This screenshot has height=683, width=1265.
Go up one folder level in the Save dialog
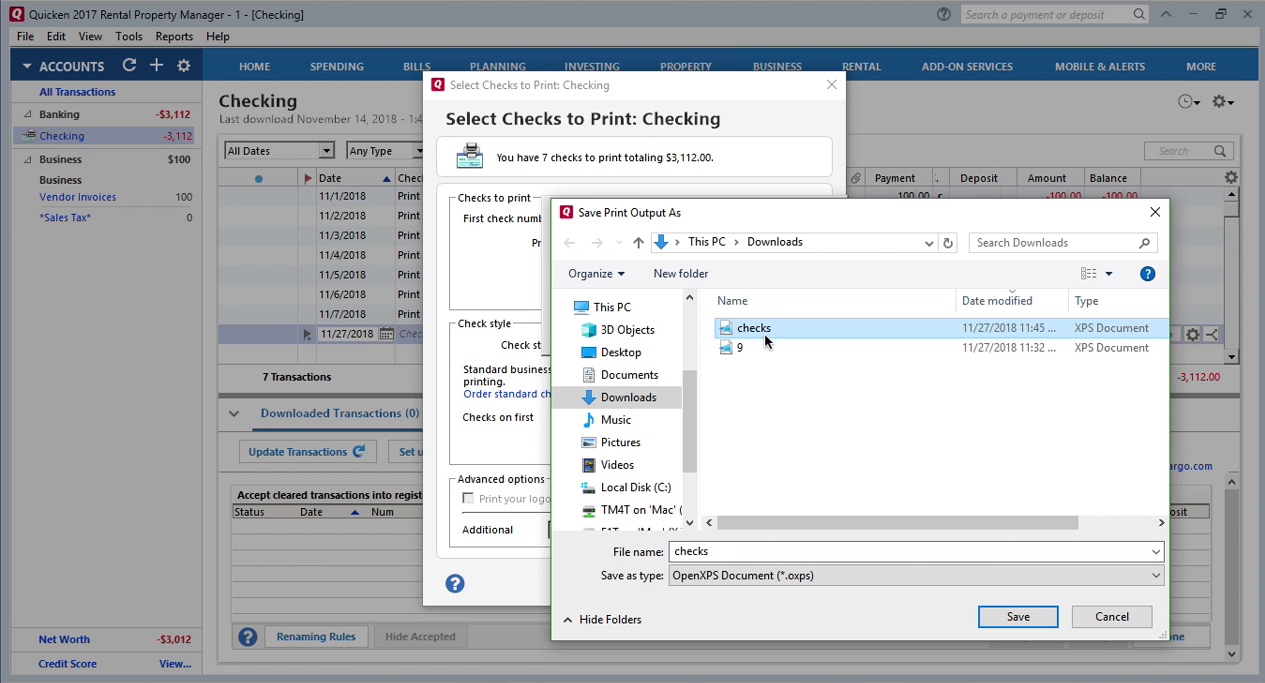tap(638, 243)
